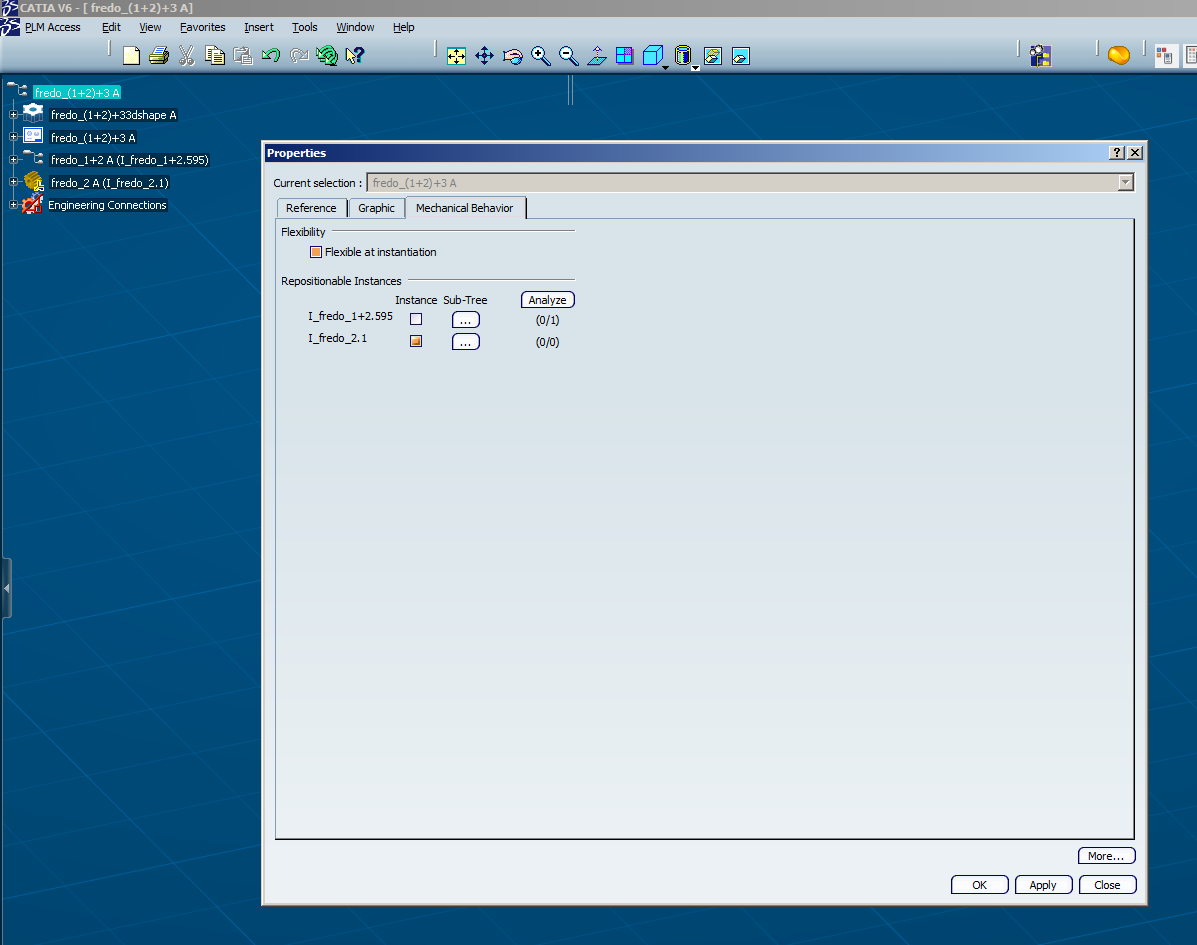The height and width of the screenshot is (945, 1197).
Task: Click Sub-Tree button for I_fredo_2.1
Action: 466,342
